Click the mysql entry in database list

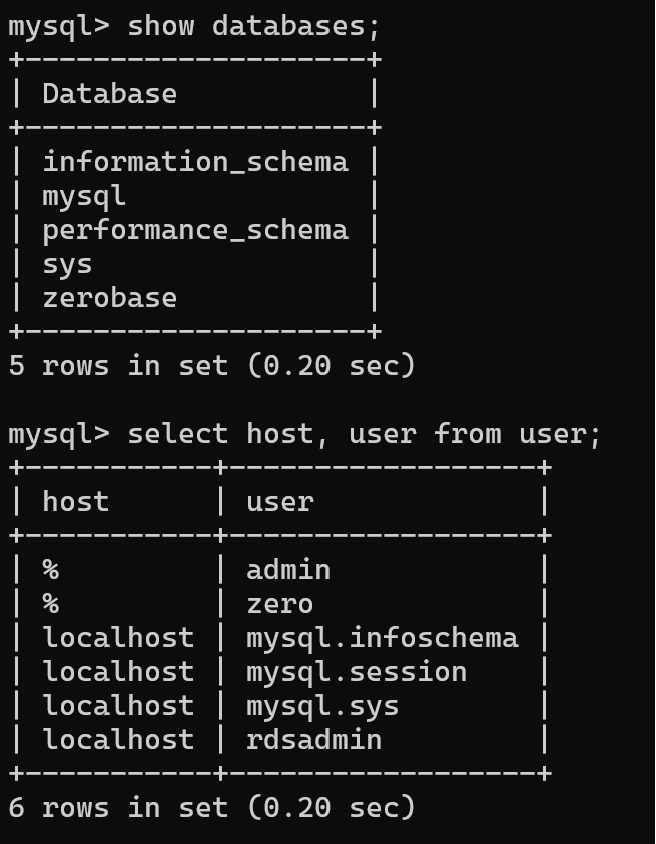coord(84,196)
